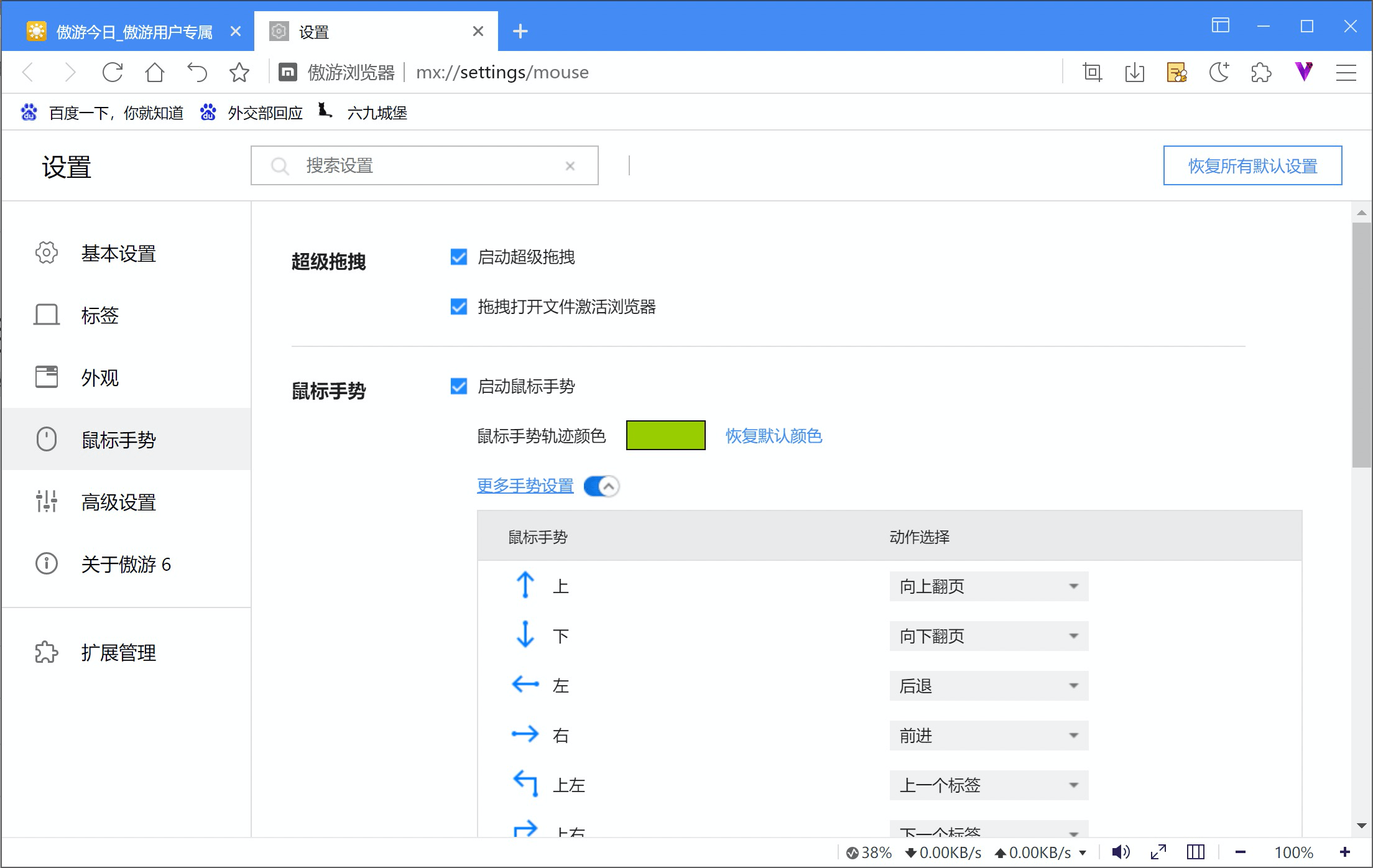This screenshot has width=1373, height=868.
Task: Clear the settings search with X icon
Action: pyautogui.click(x=570, y=166)
